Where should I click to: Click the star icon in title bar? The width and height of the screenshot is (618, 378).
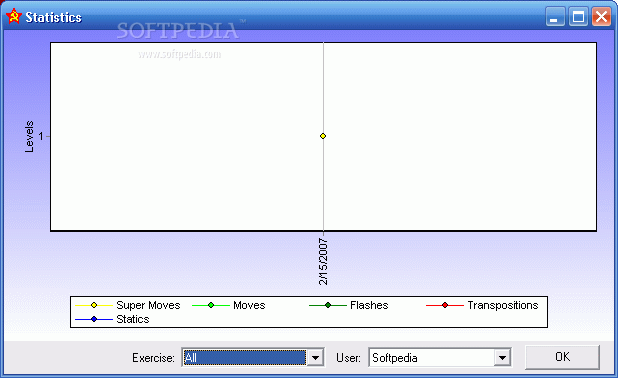[x=14, y=17]
